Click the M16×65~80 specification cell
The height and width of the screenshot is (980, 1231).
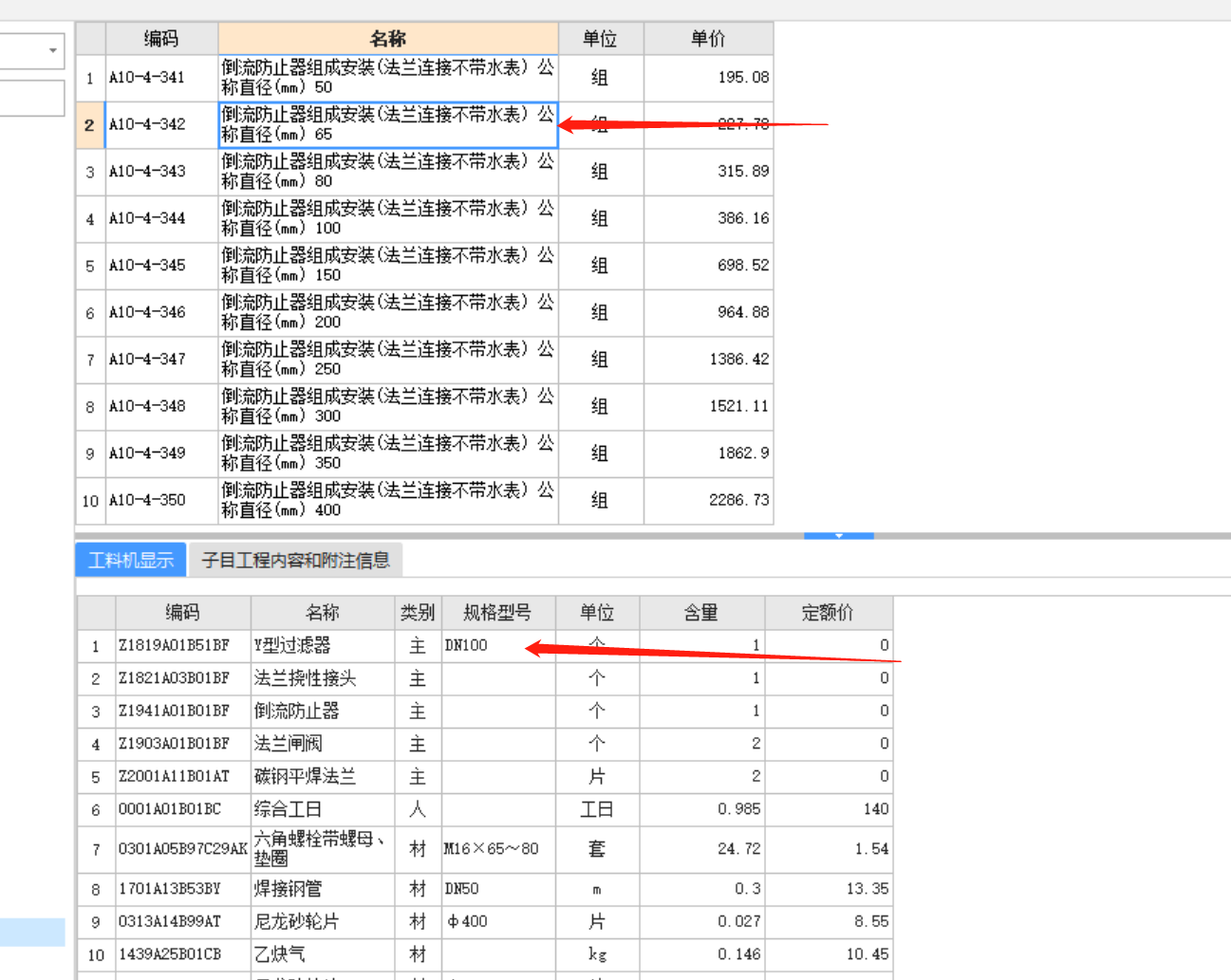pos(497,849)
